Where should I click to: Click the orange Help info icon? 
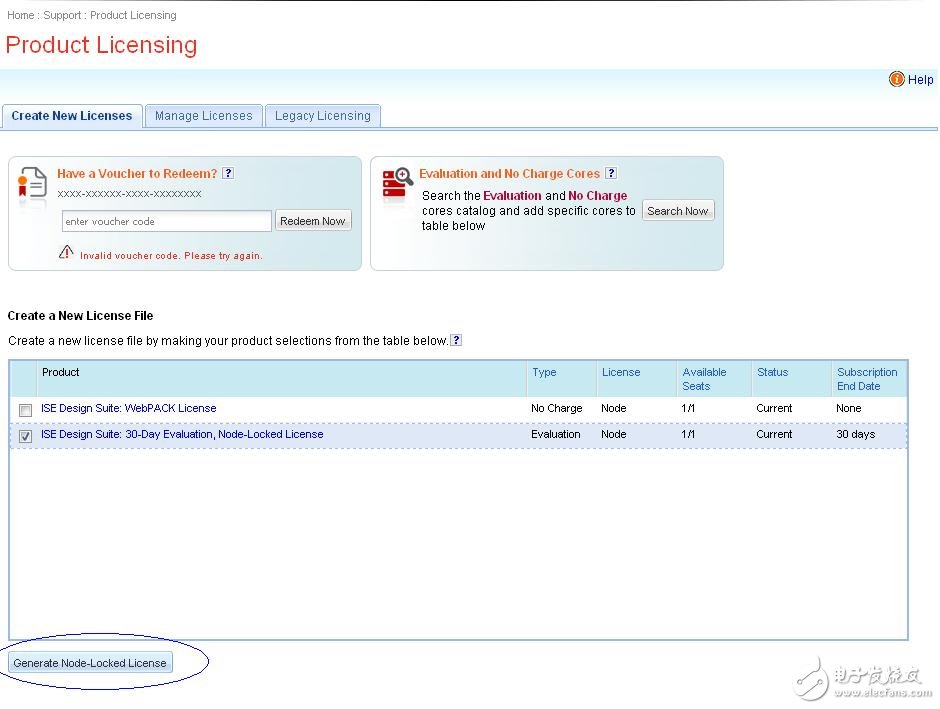click(896, 79)
